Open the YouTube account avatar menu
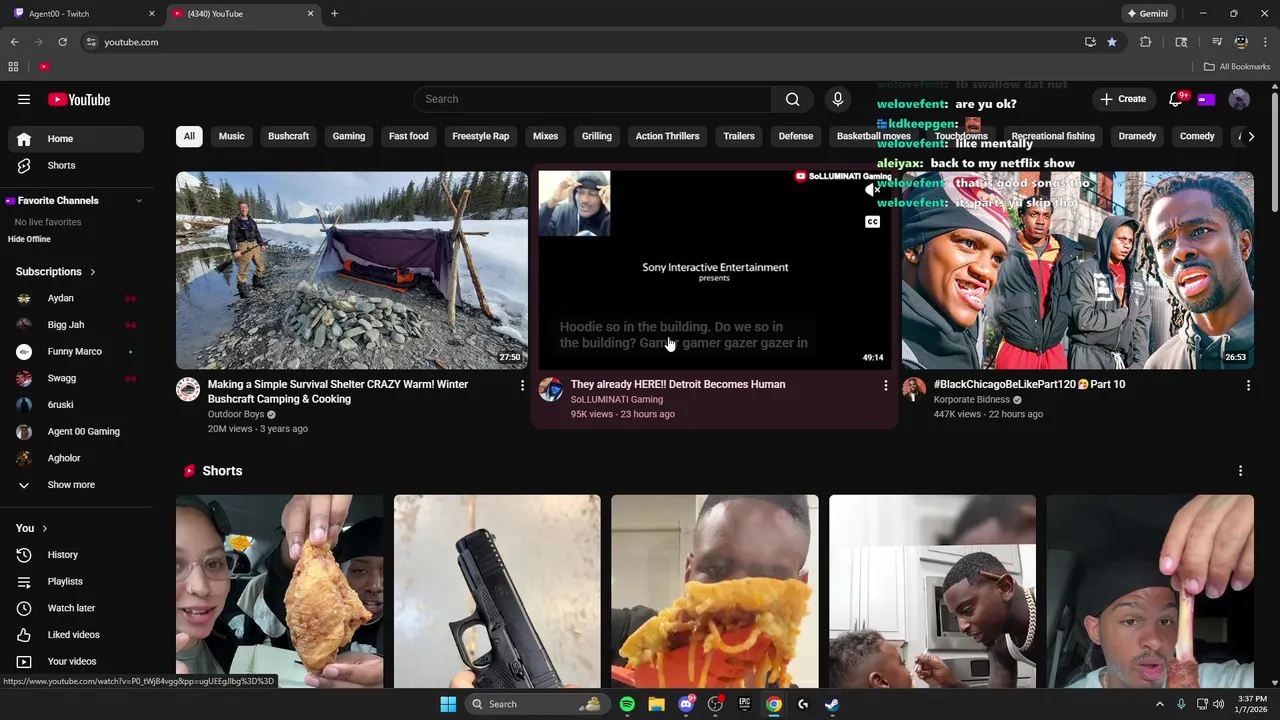 tap(1239, 99)
